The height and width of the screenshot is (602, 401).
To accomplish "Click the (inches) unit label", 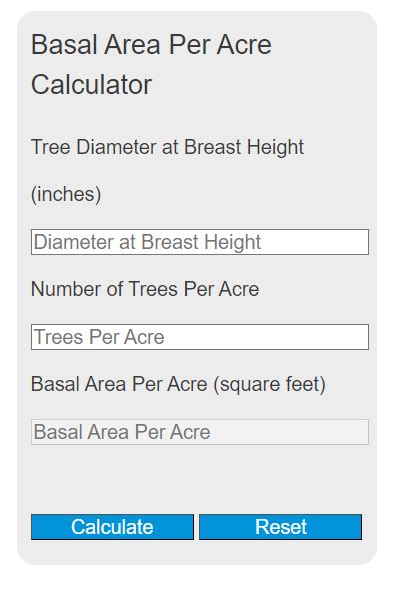I will click(66, 194).
